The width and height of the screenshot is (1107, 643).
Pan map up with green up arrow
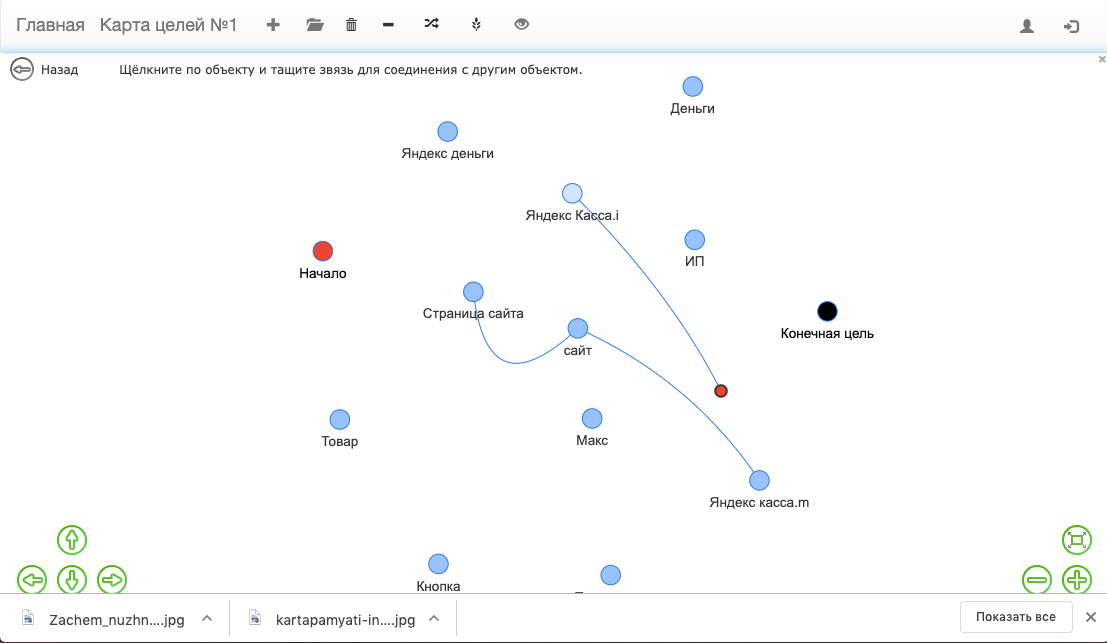click(72, 540)
